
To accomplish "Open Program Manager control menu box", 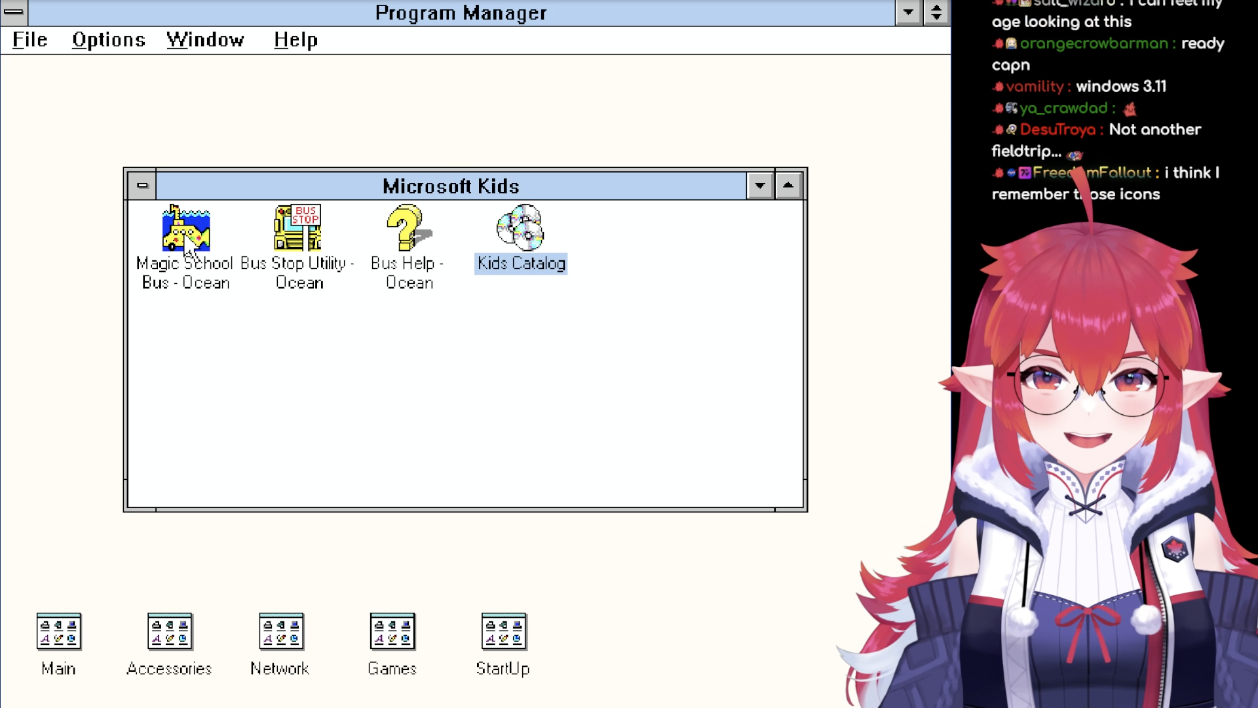I will (14, 12).
